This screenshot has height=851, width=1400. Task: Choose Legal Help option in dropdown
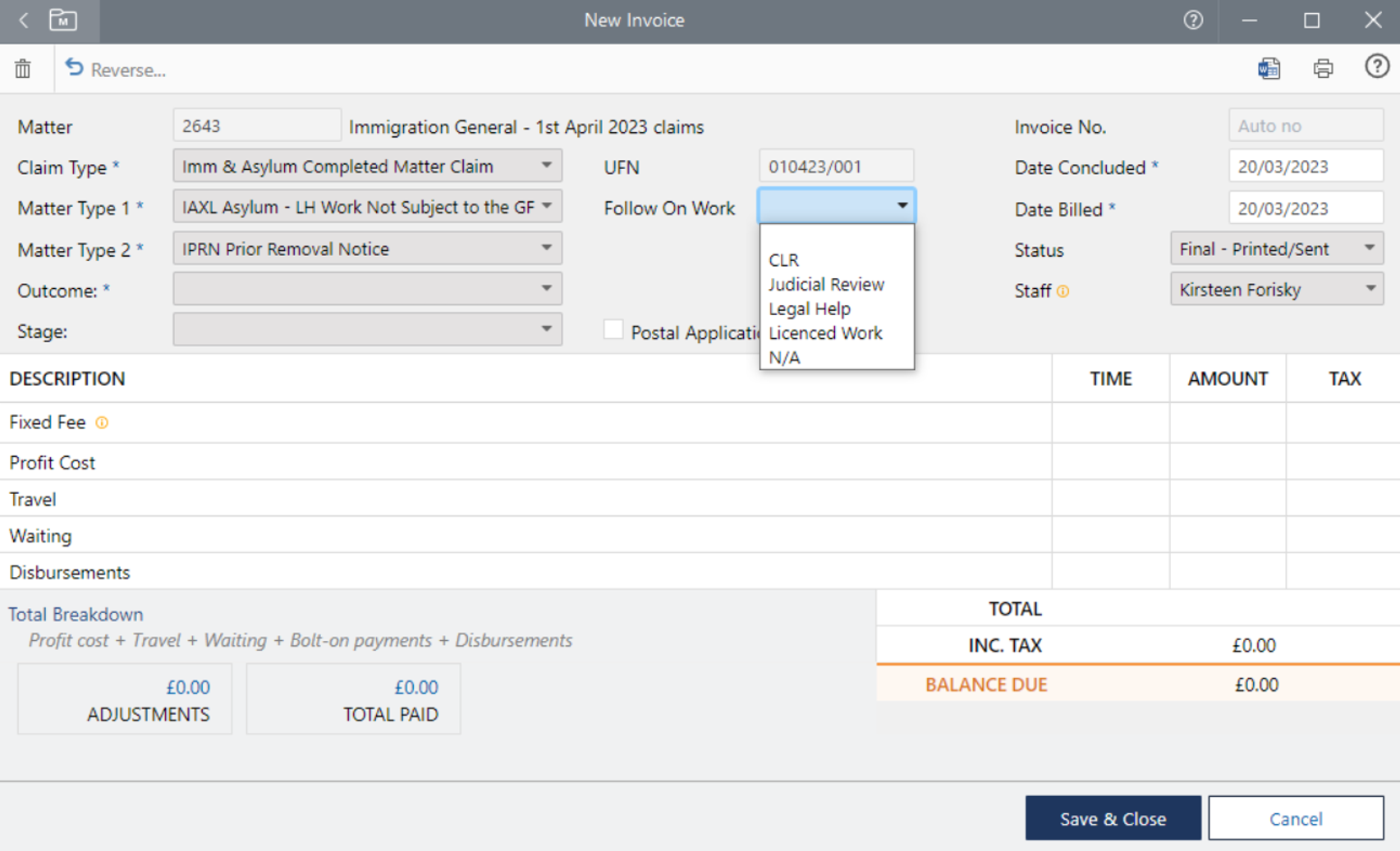(x=810, y=309)
